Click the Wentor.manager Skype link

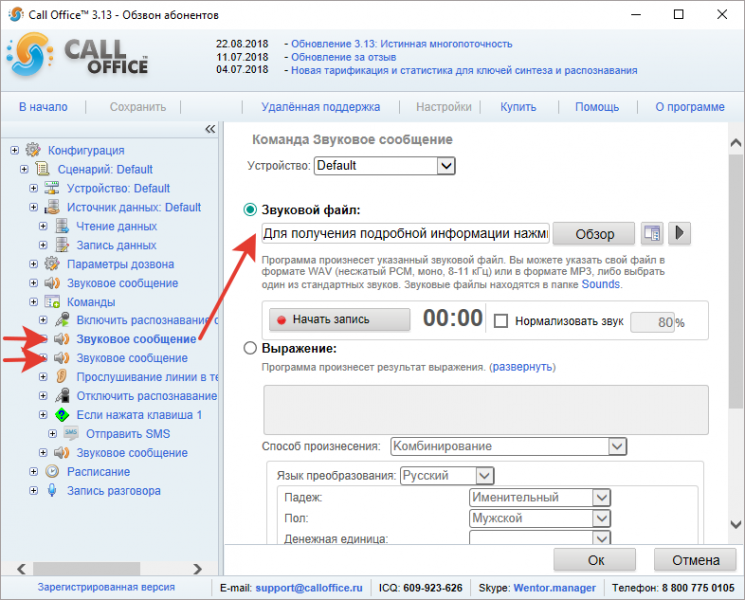(554, 588)
